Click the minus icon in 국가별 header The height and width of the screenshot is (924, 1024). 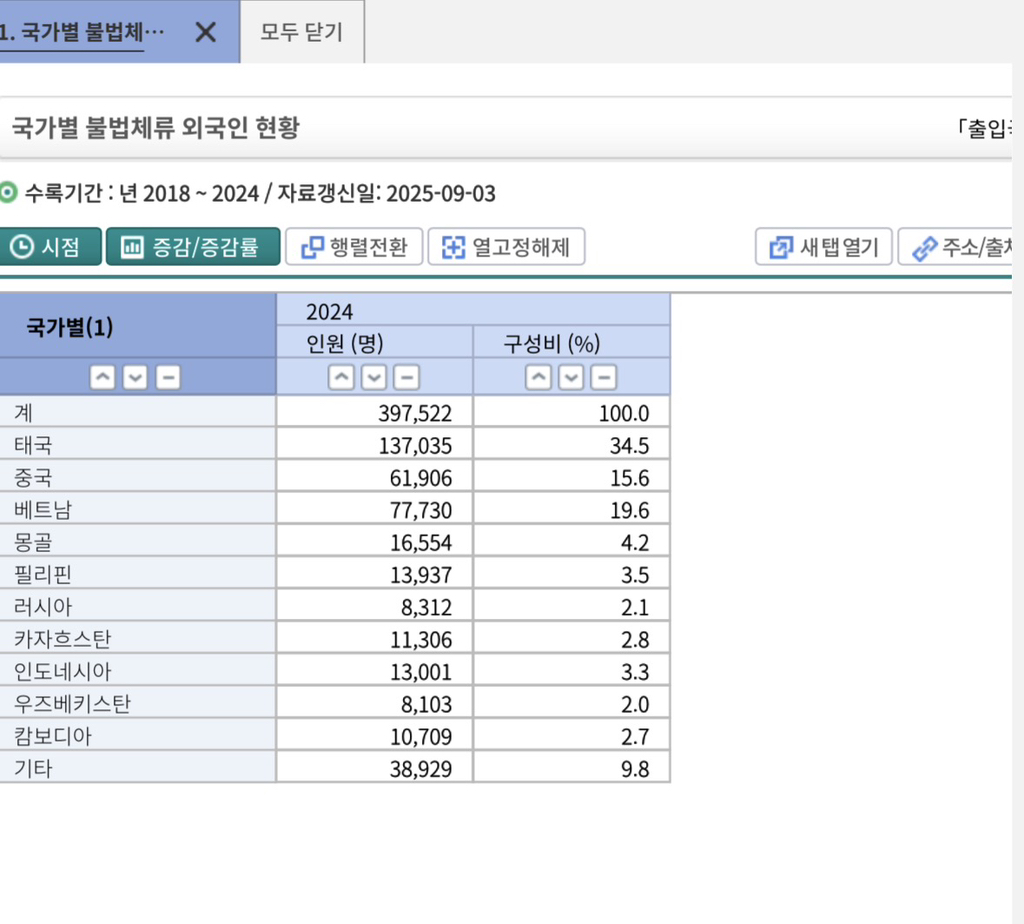coord(168,377)
